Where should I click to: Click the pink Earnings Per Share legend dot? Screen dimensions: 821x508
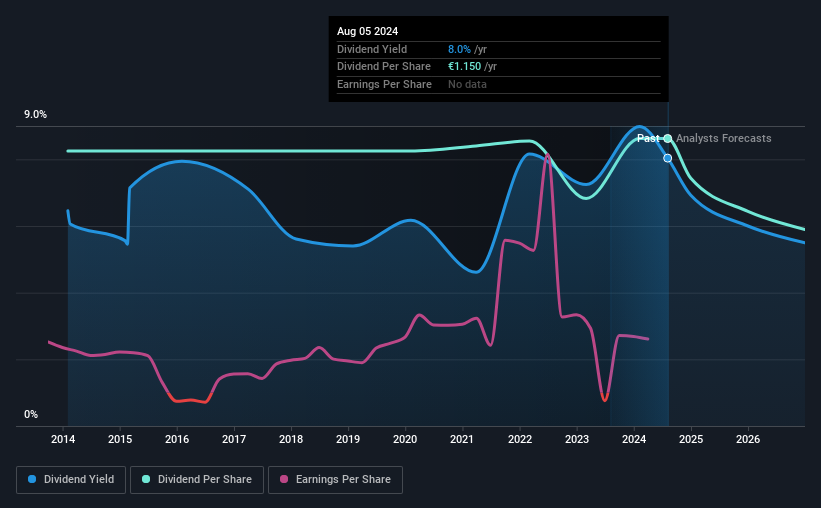(284, 479)
